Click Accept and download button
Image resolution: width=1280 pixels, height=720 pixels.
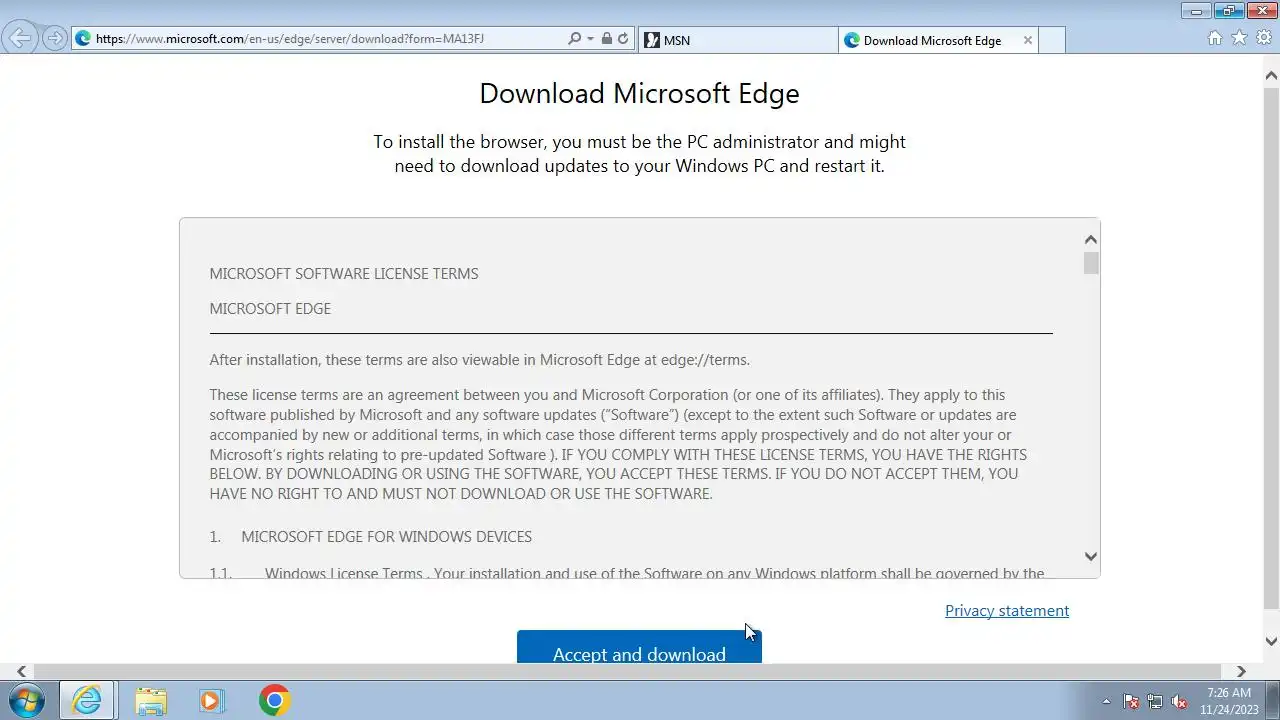[639, 647]
